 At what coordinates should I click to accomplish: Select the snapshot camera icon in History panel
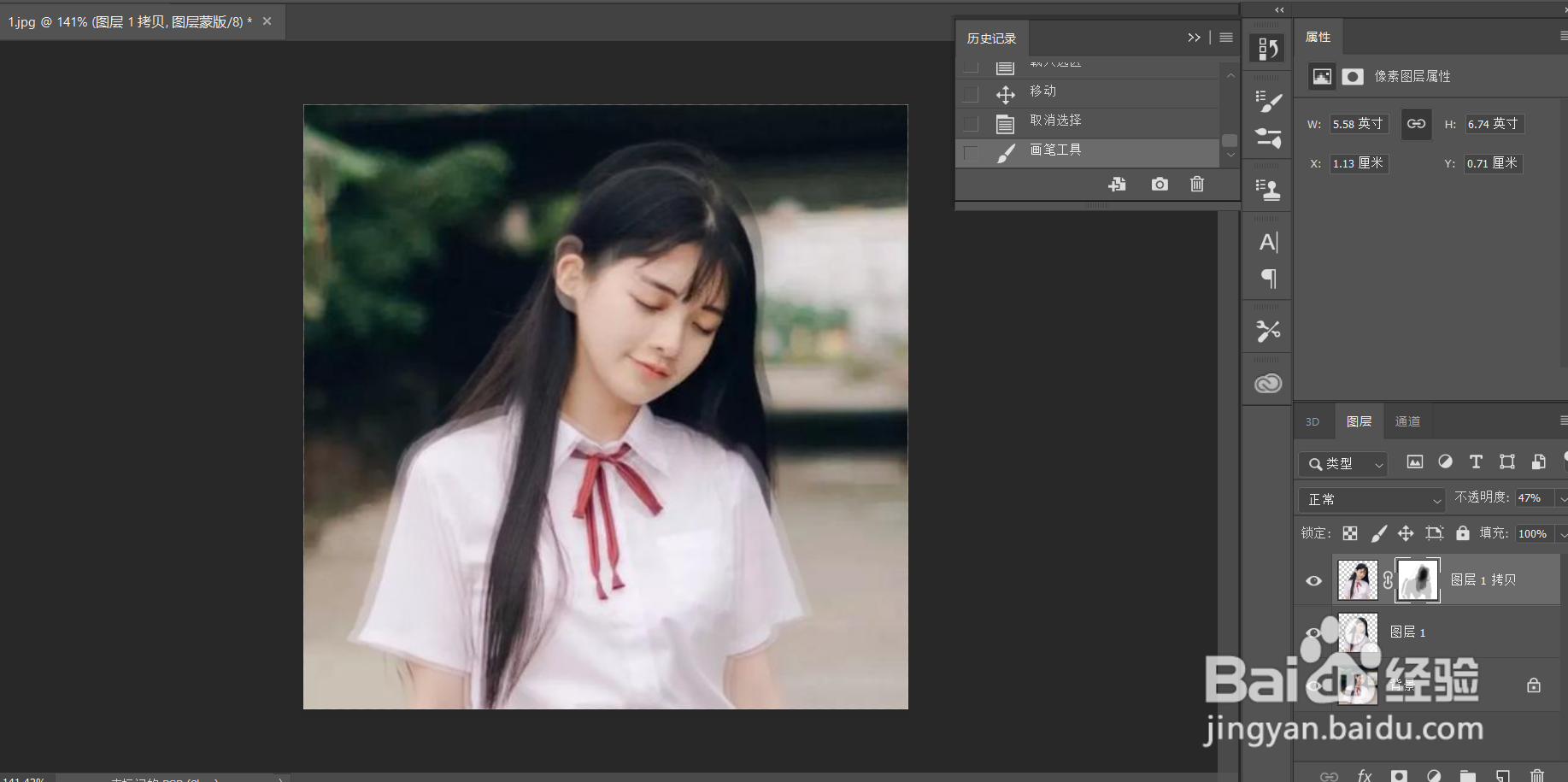point(1159,184)
